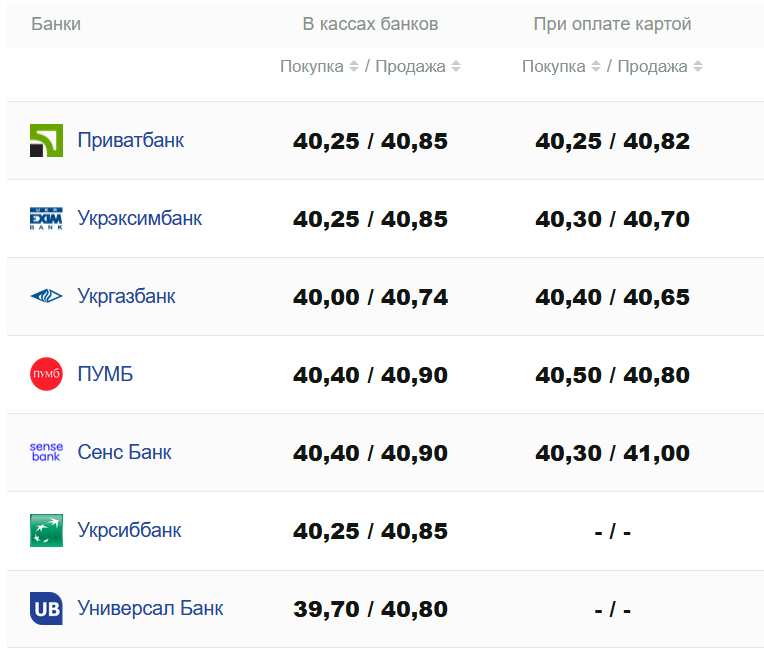Image resolution: width=764 pixels, height=655 pixels.
Task: Open the Приватбанк link
Action: (130, 140)
